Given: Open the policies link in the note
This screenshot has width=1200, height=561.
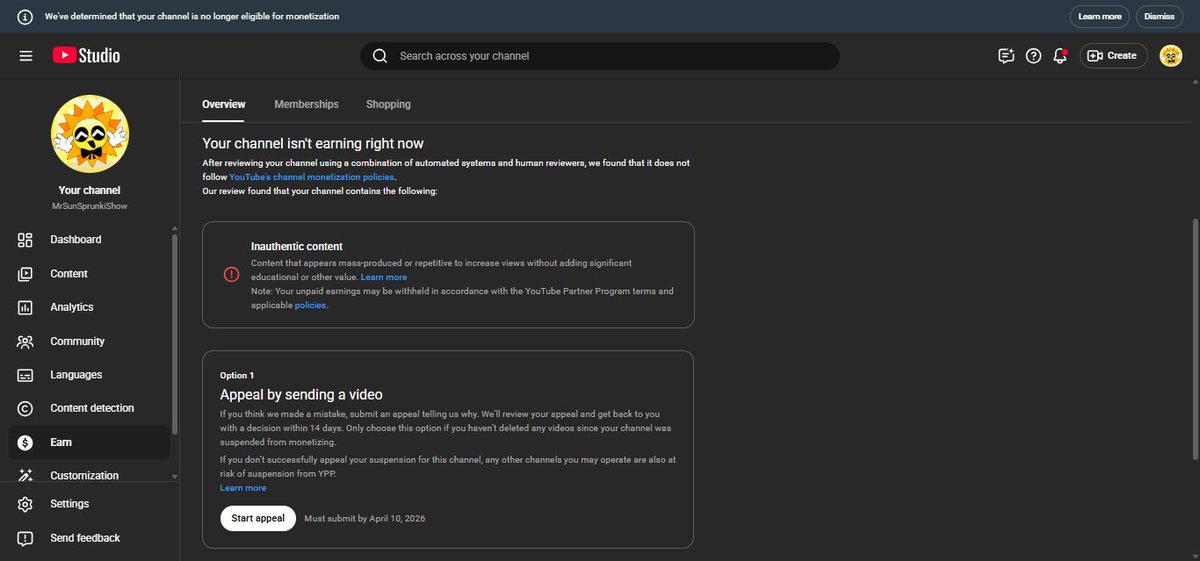Looking at the screenshot, I should tap(310, 306).
